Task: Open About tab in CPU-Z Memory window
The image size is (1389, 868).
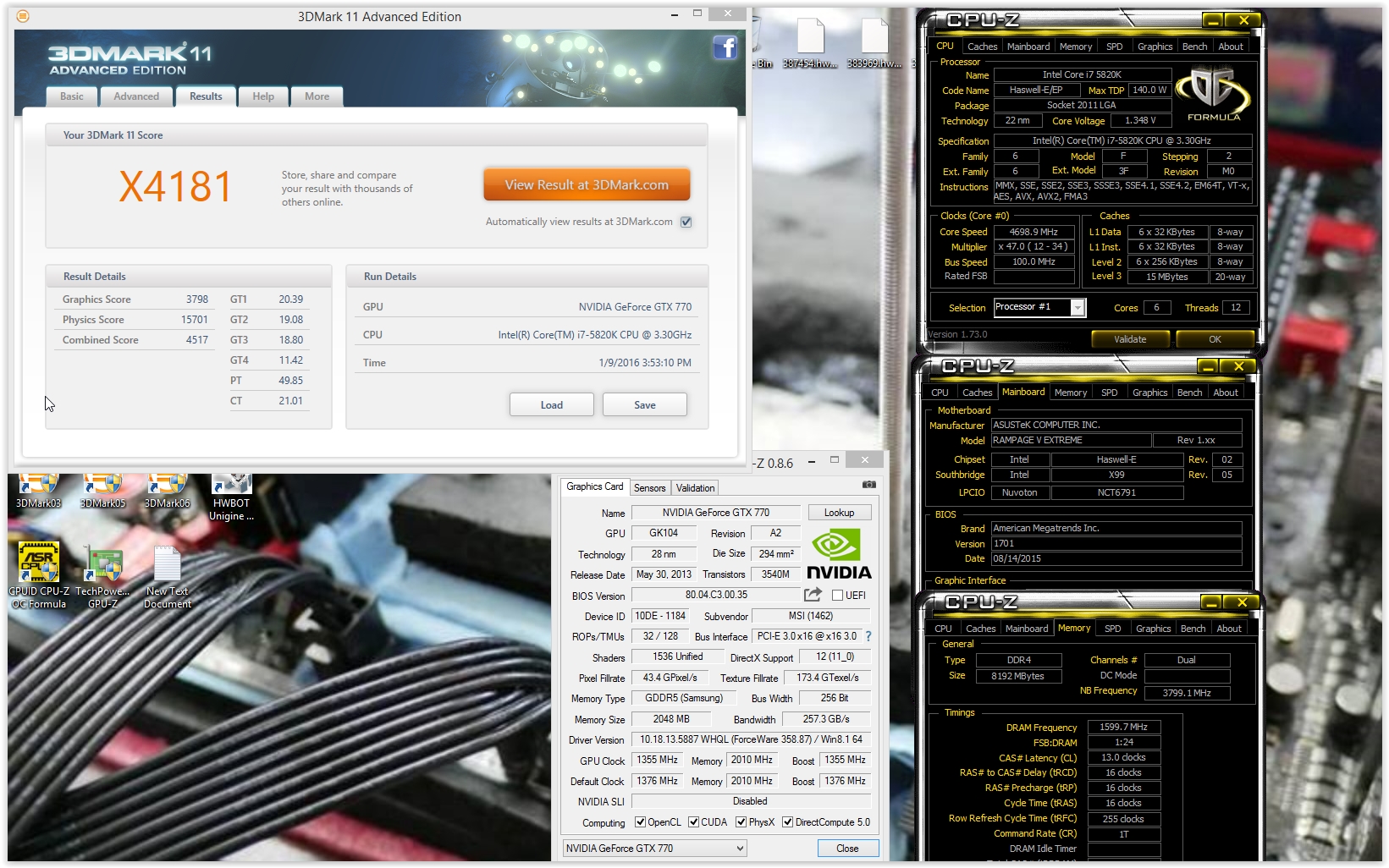Action: [x=1228, y=629]
